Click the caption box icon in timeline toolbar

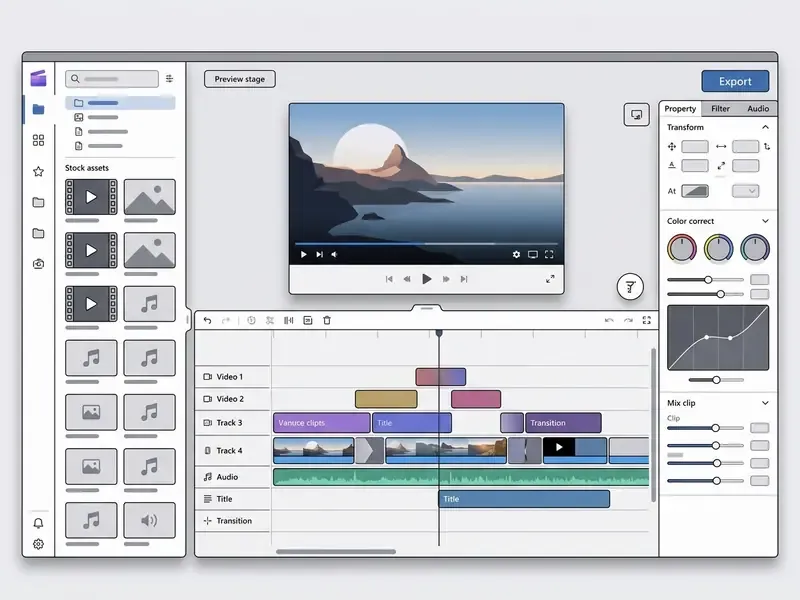tap(308, 320)
